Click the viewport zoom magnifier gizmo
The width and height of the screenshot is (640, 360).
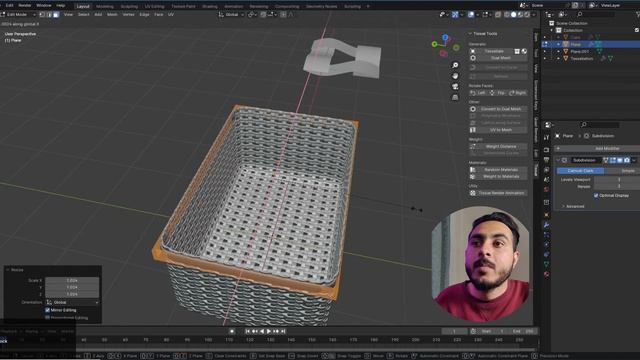coord(455,65)
